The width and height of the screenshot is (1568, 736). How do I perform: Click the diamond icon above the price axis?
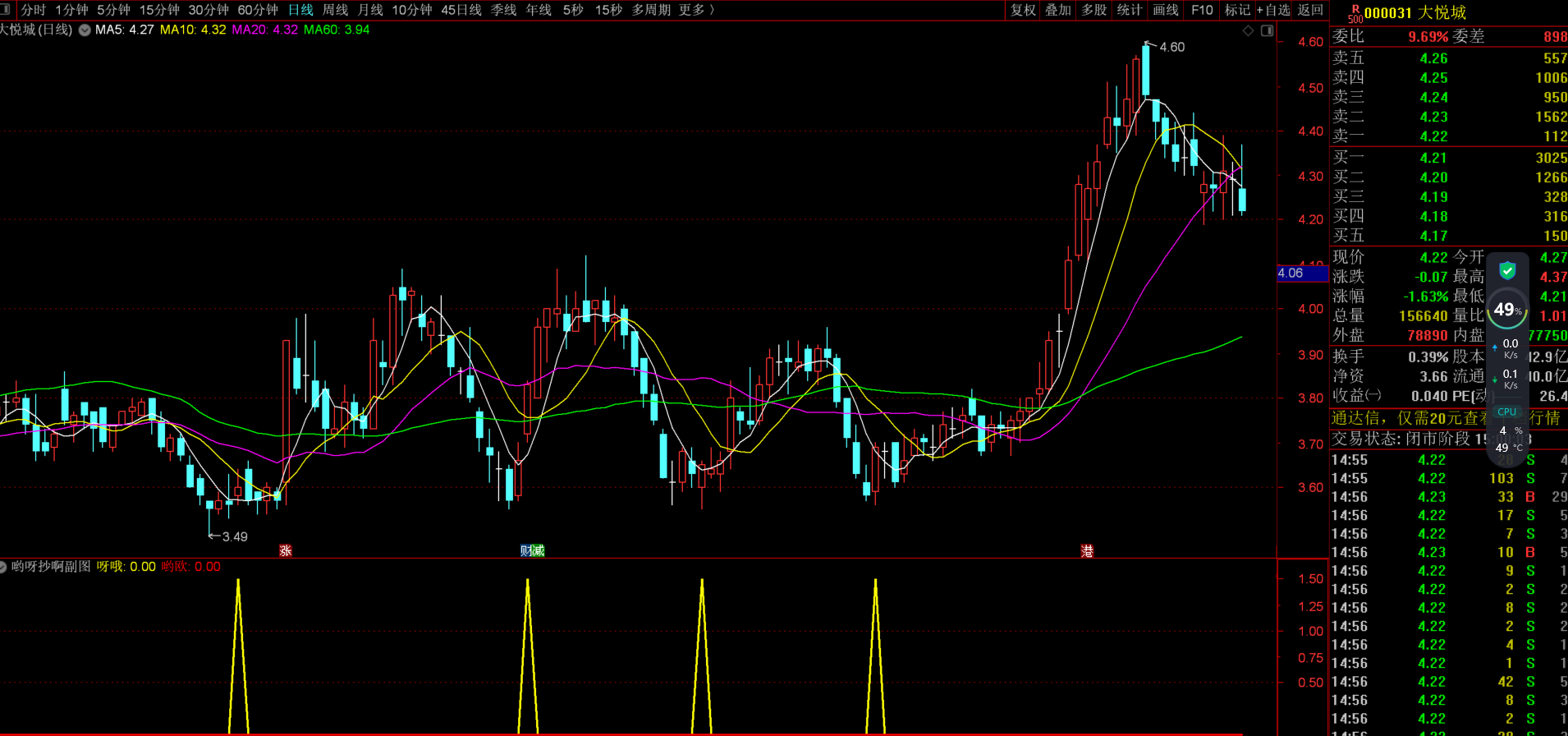point(1248,30)
